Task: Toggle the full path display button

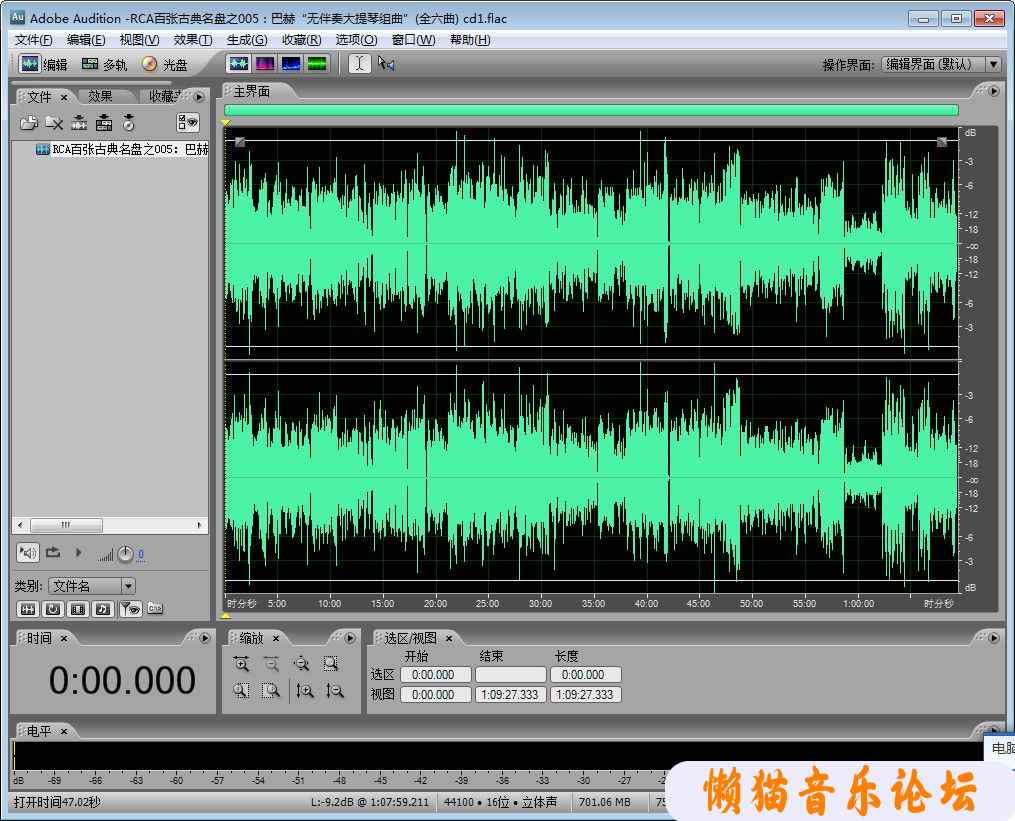Action: (155, 608)
